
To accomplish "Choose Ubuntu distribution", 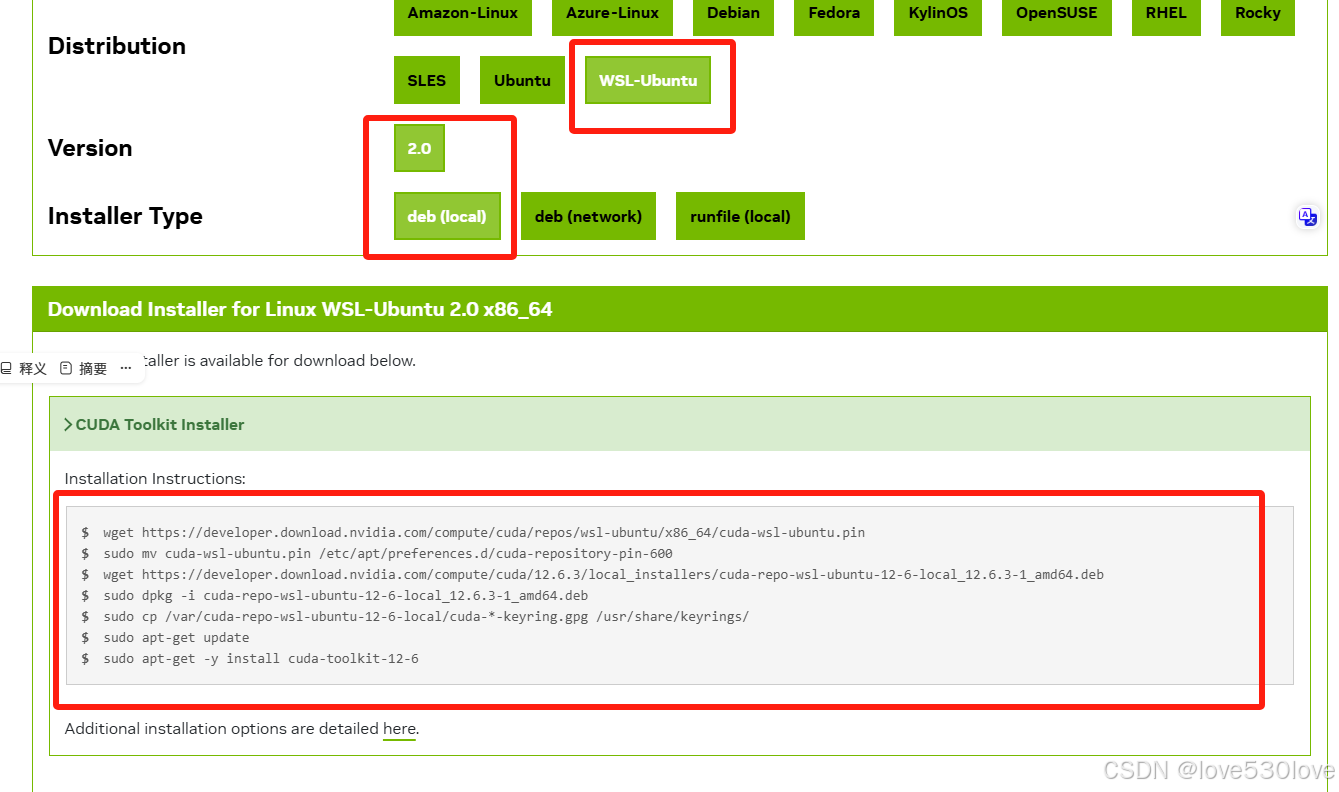I will [x=522, y=80].
